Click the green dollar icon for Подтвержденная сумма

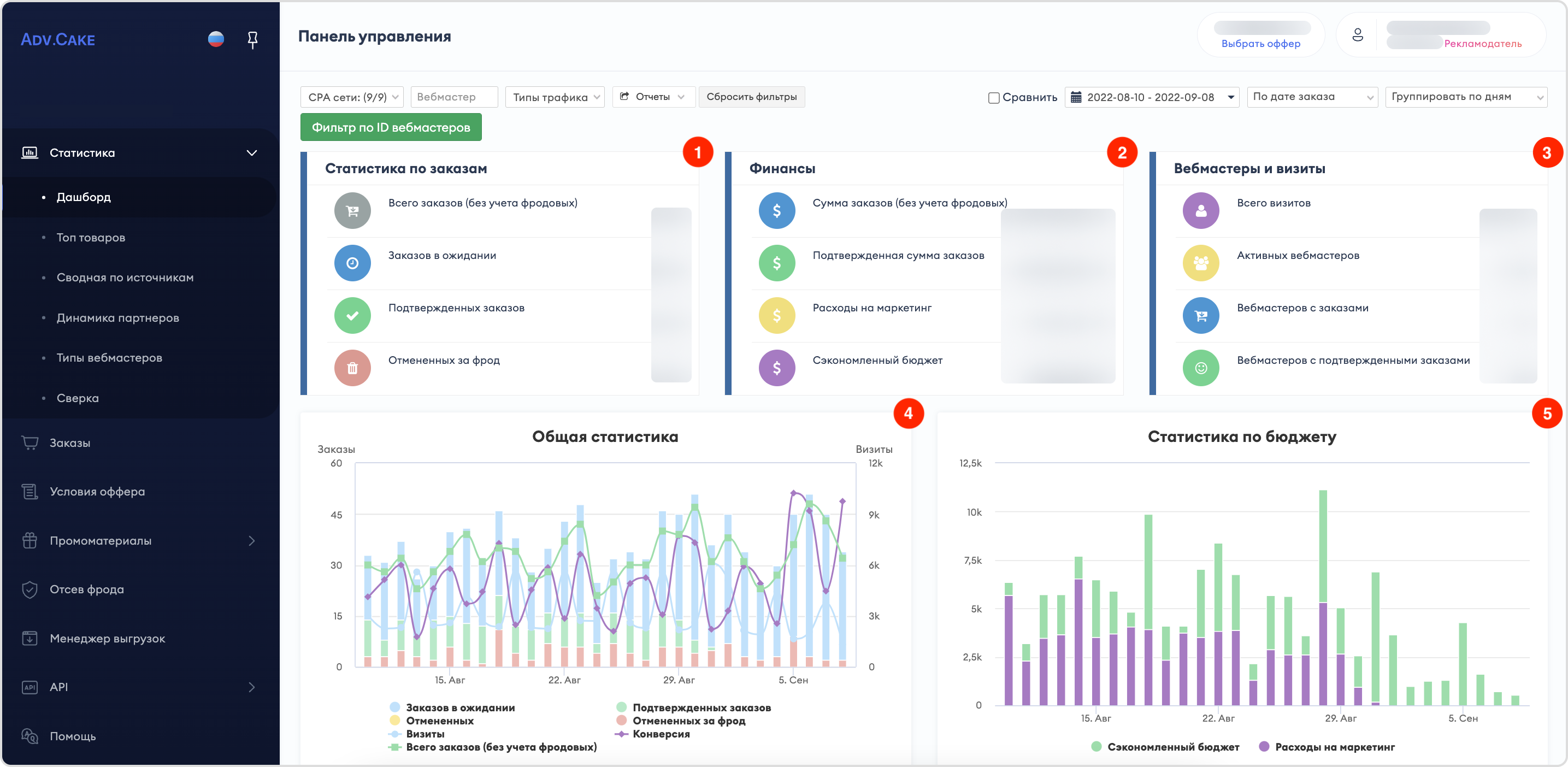[x=777, y=263]
